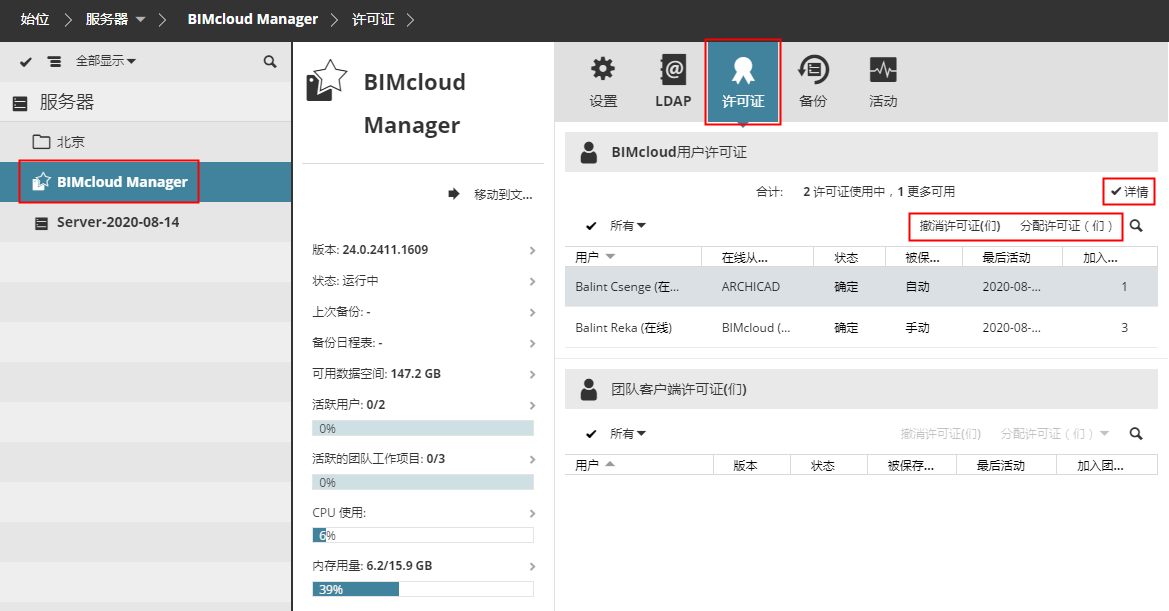
Task: Toggle the checkmark beside 所有 in team client licenses
Action: pos(591,434)
